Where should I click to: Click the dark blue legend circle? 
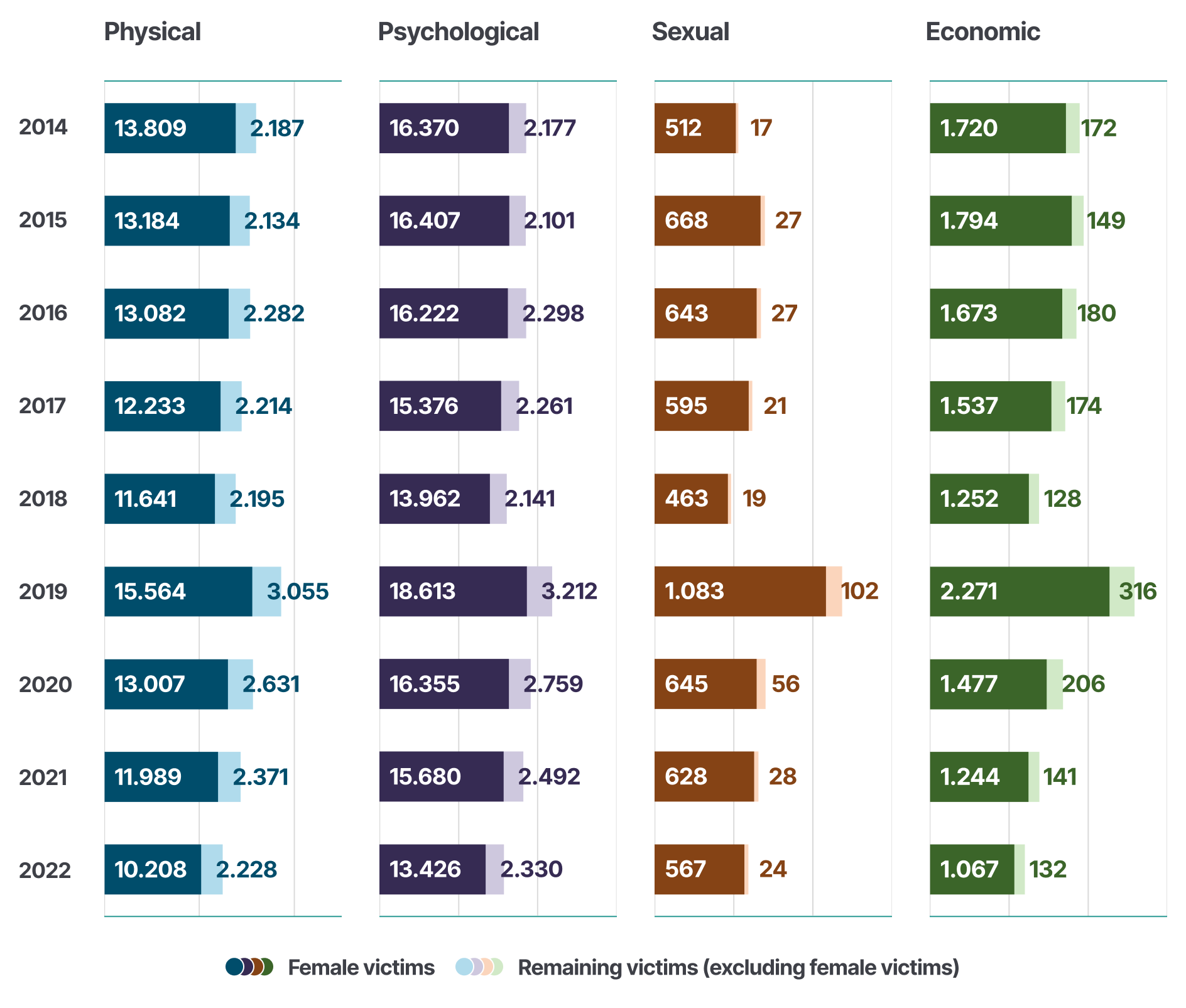pos(233,967)
